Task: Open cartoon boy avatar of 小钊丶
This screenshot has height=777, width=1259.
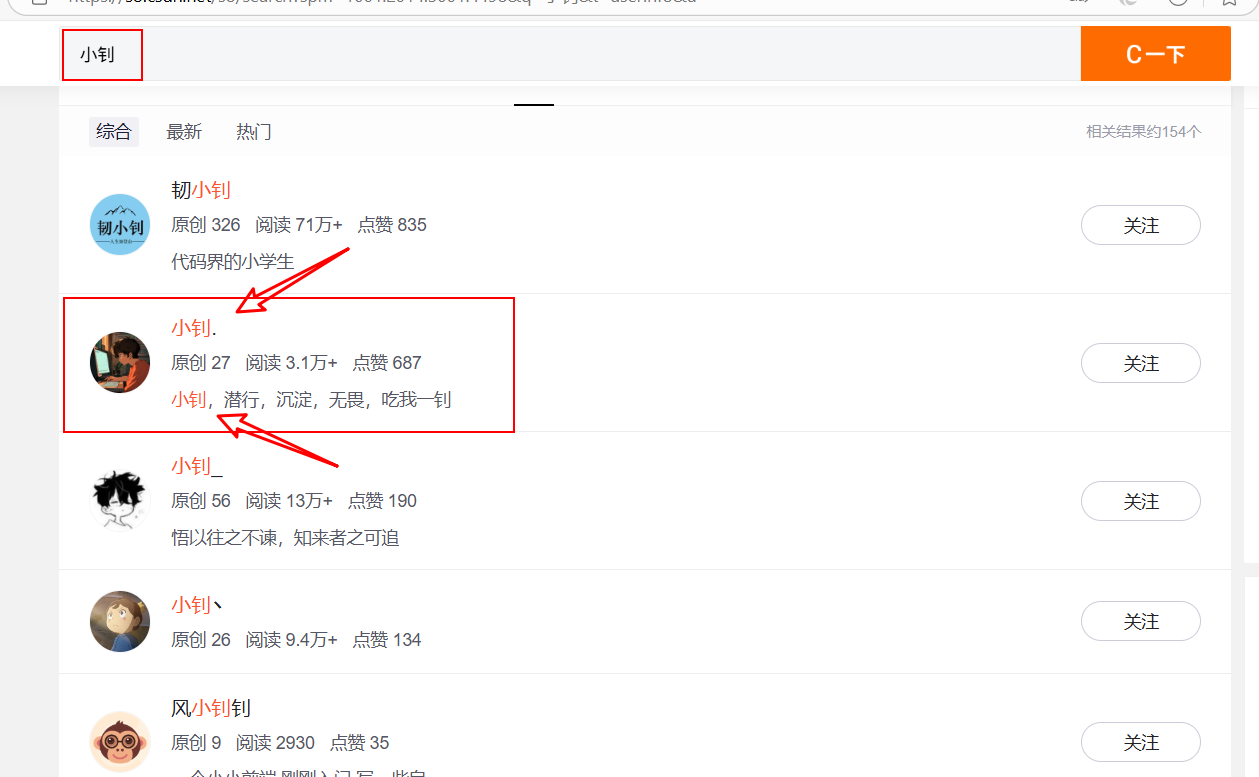Action: click(120, 621)
